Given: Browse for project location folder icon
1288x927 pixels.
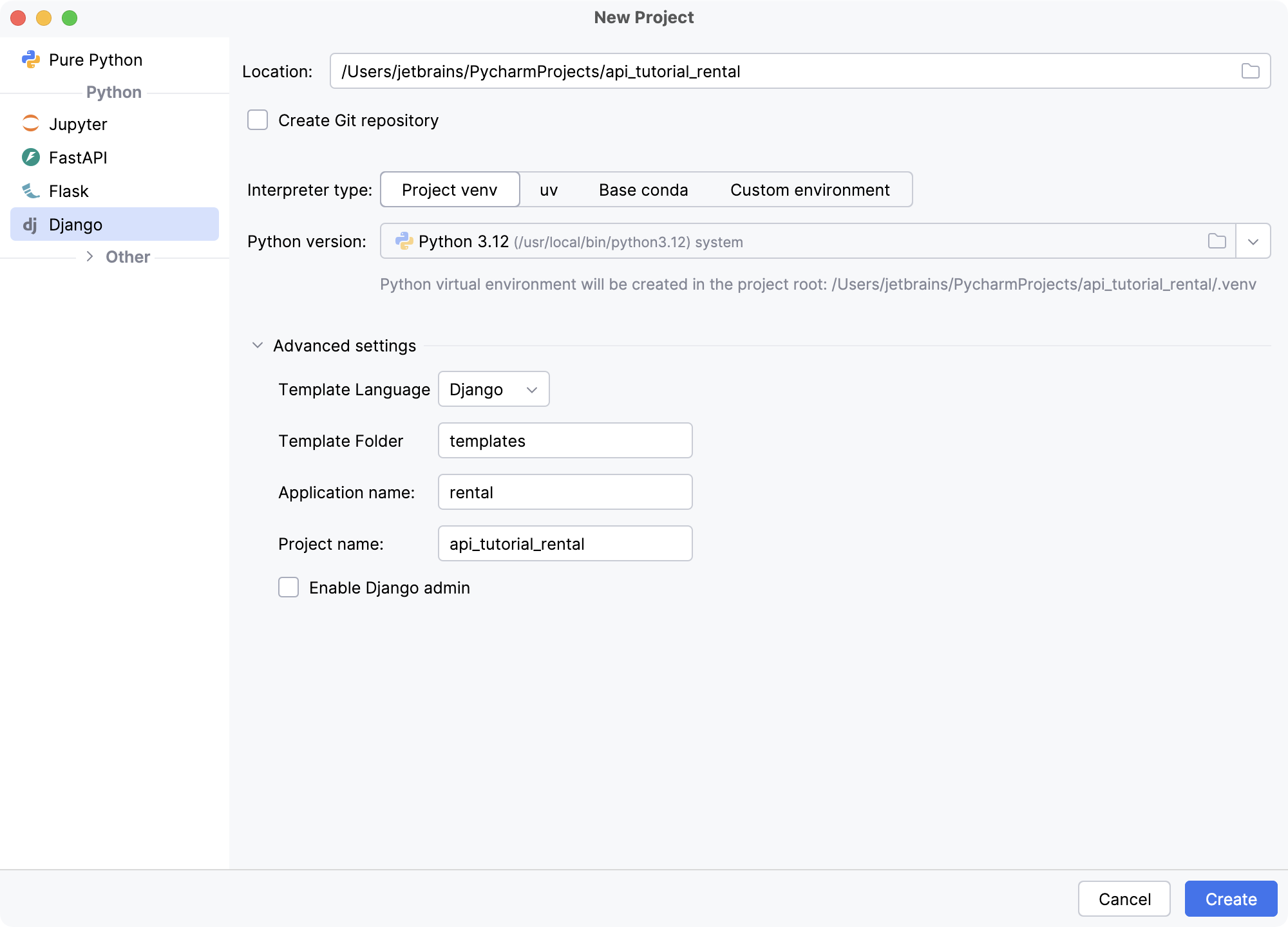Looking at the screenshot, I should (x=1250, y=71).
